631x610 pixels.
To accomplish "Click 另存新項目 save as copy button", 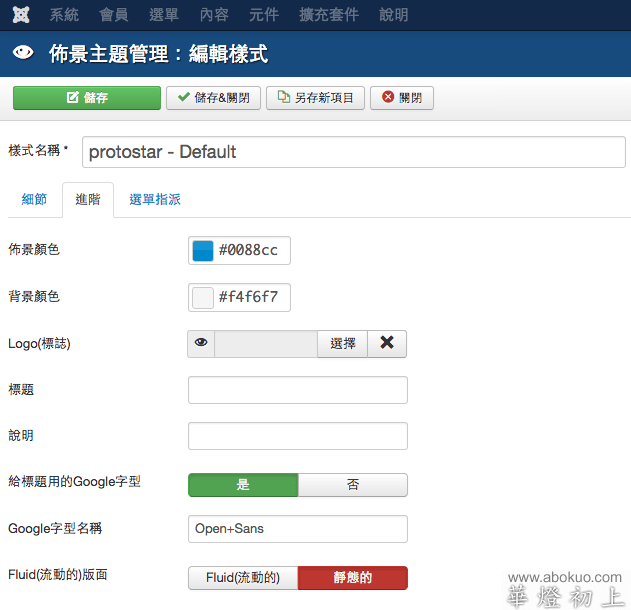I will [x=316, y=98].
